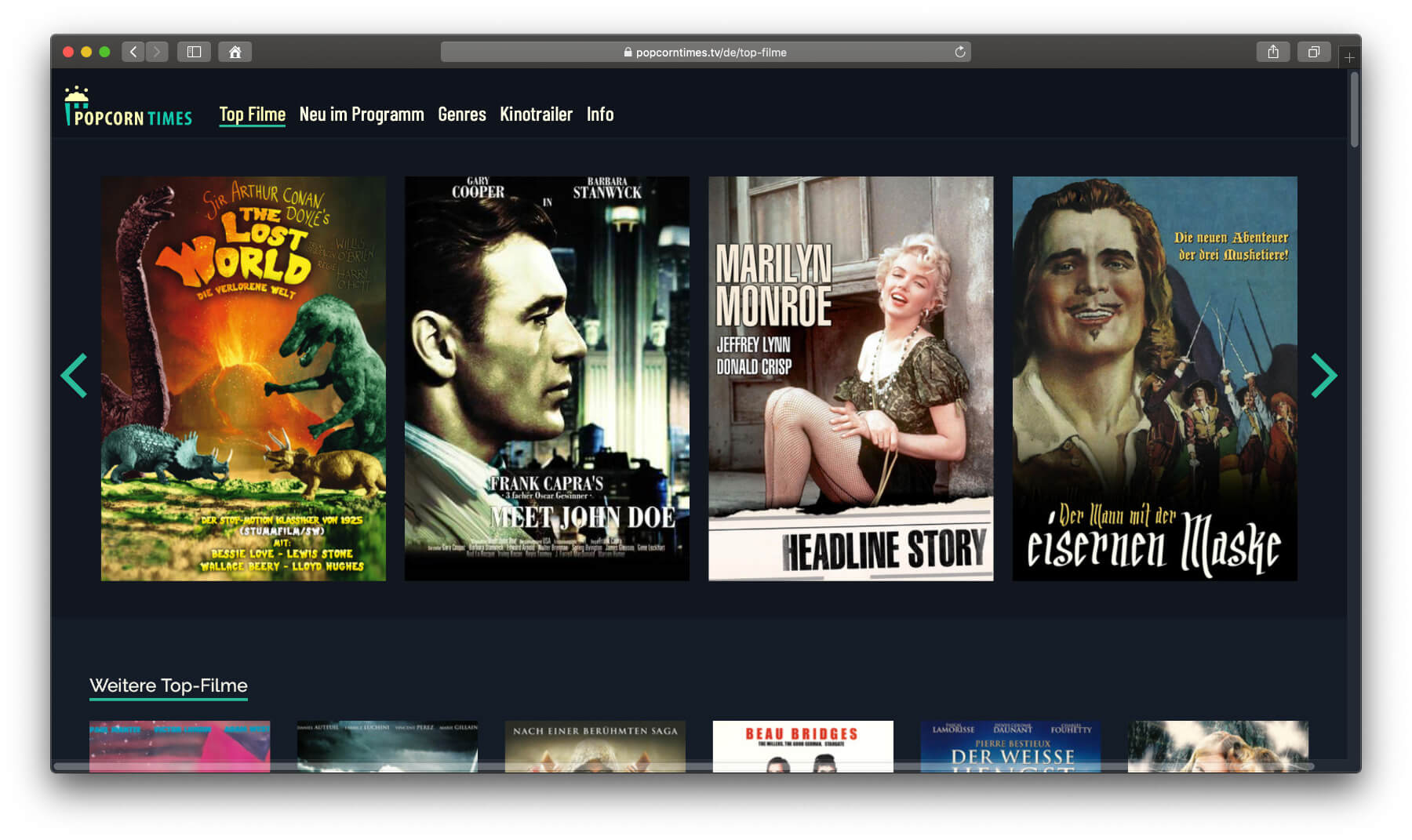Select the Top Filme tab

[x=252, y=115]
